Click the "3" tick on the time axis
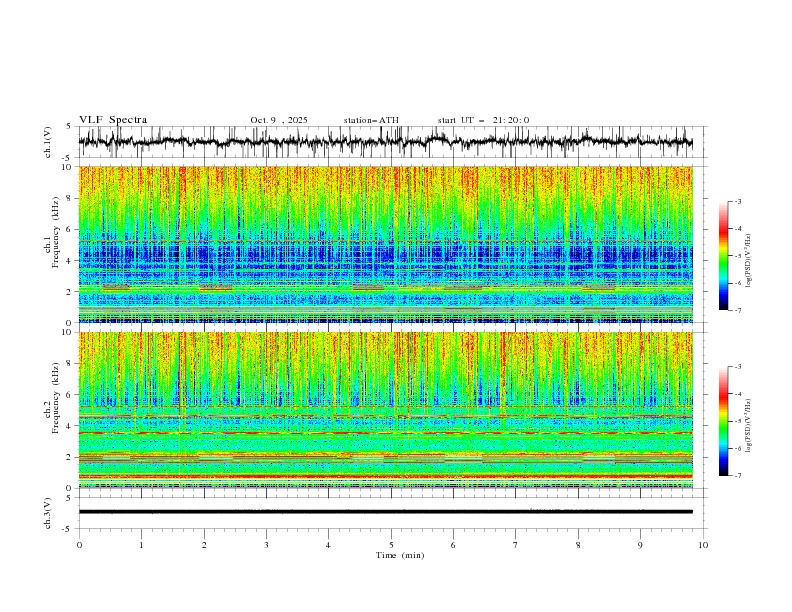The height and width of the screenshot is (612, 792). [x=266, y=545]
